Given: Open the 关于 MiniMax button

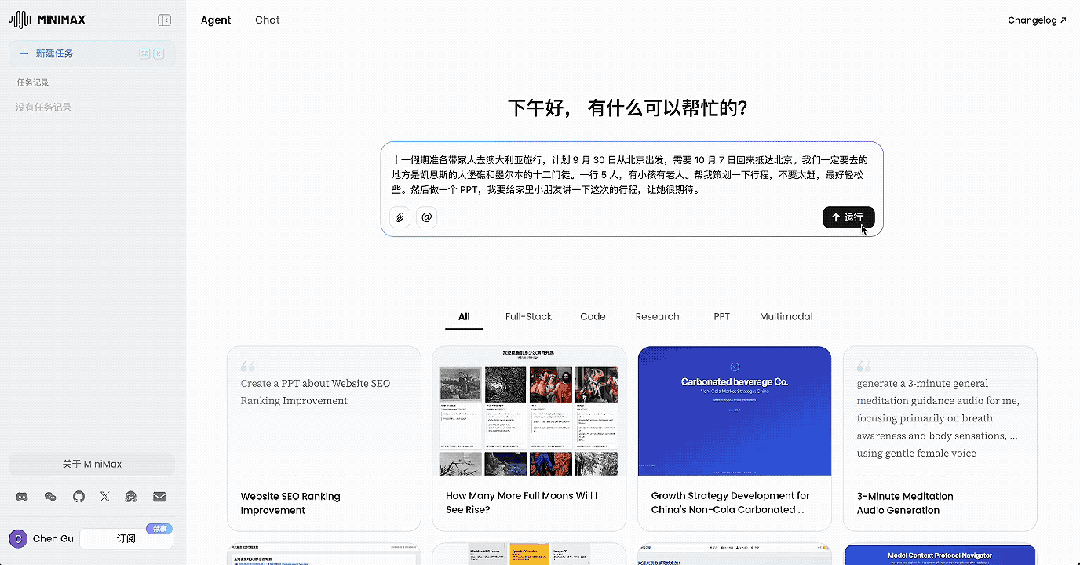Looking at the screenshot, I should pos(92,464).
